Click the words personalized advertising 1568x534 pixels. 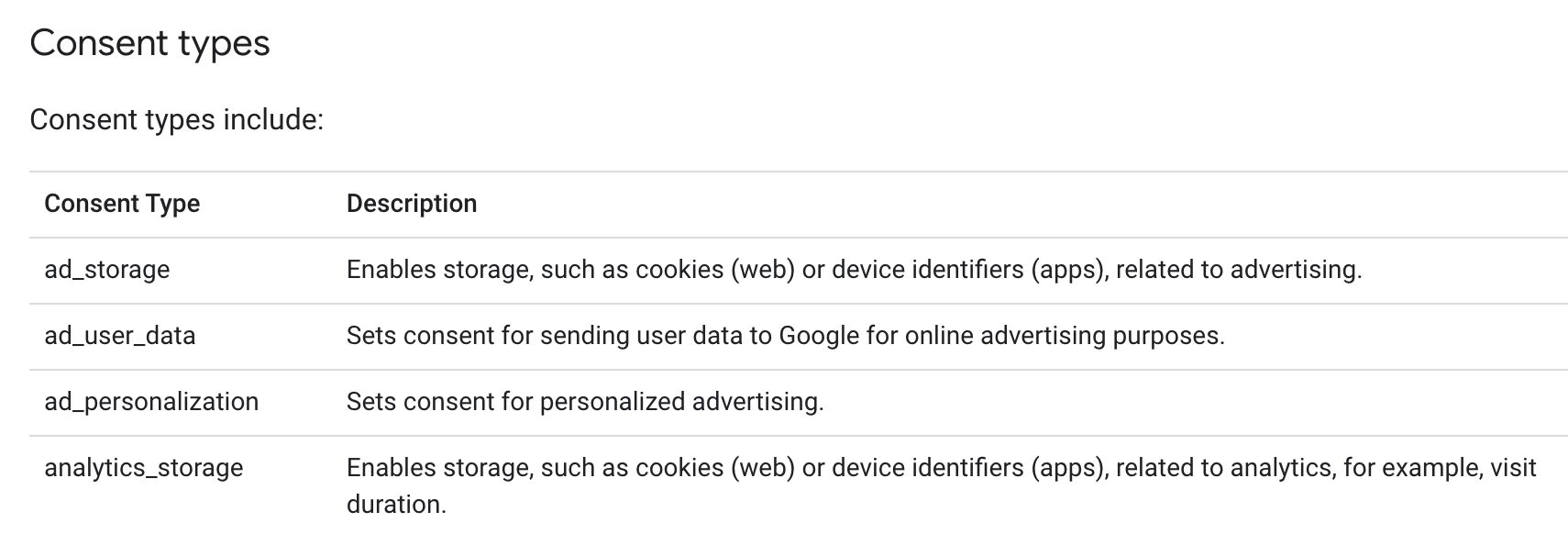click(681, 401)
